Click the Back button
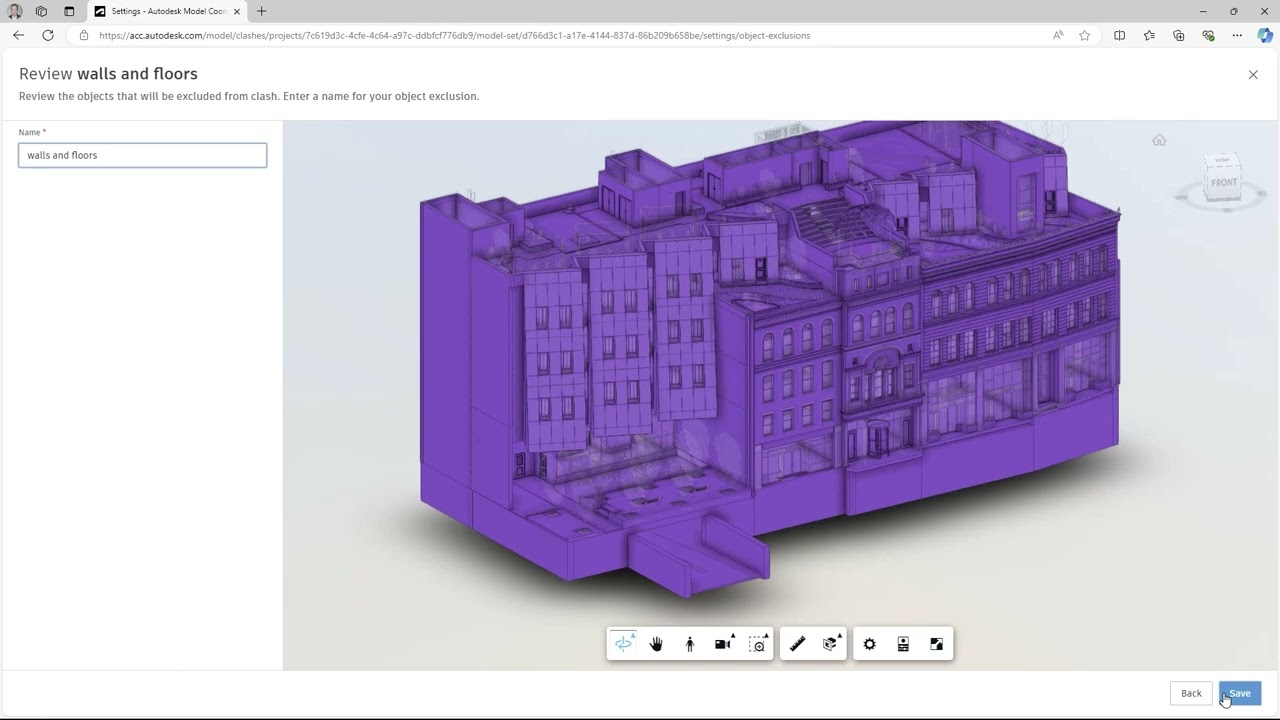This screenshot has width=1280, height=720. pos(1191,693)
